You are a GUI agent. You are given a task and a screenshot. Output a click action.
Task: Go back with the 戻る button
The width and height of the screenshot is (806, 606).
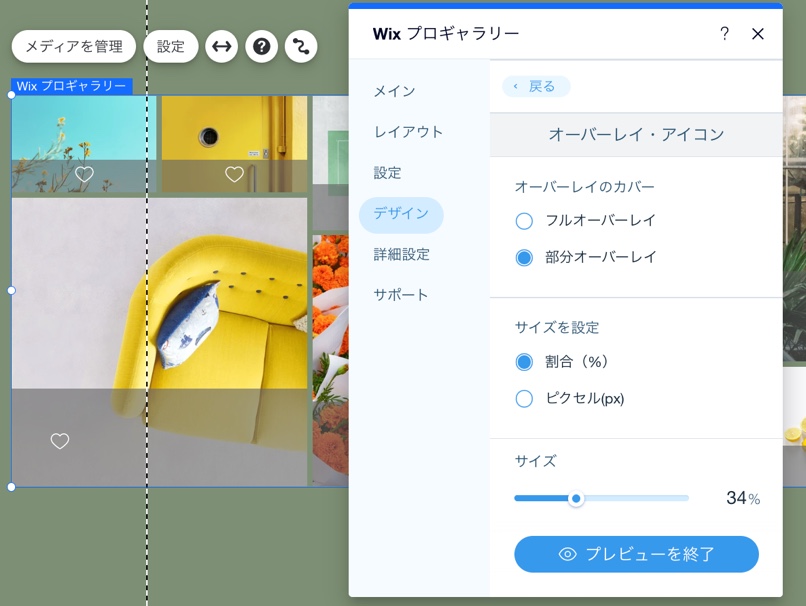536,86
